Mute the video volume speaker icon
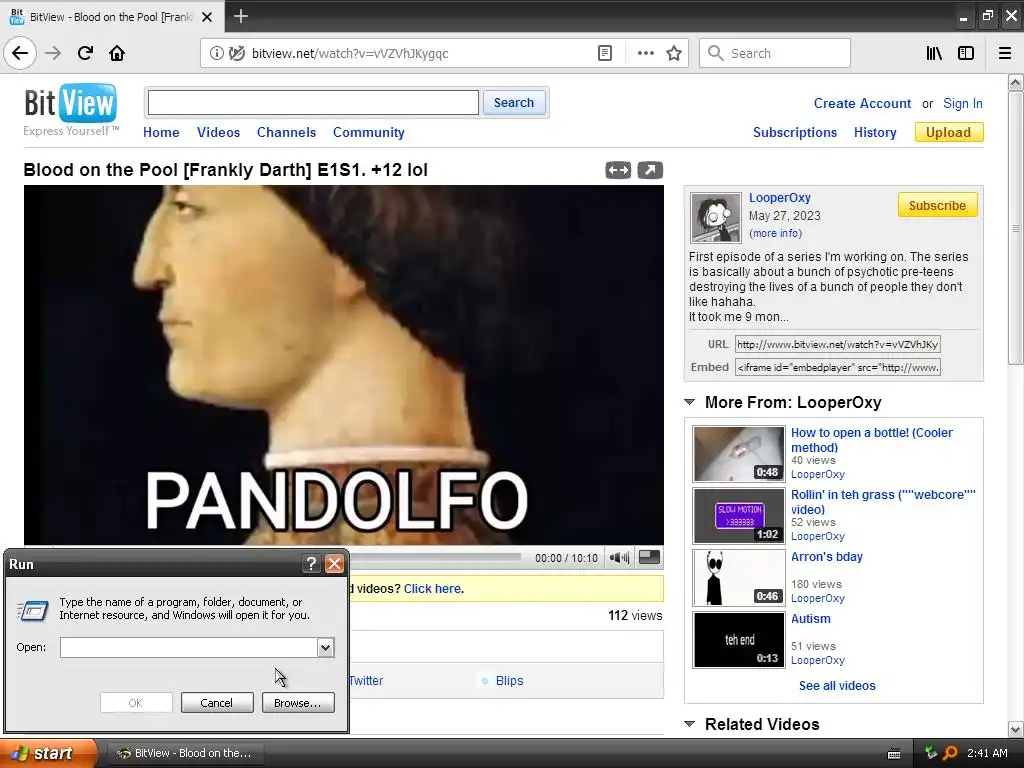This screenshot has height=768, width=1024. (x=619, y=558)
